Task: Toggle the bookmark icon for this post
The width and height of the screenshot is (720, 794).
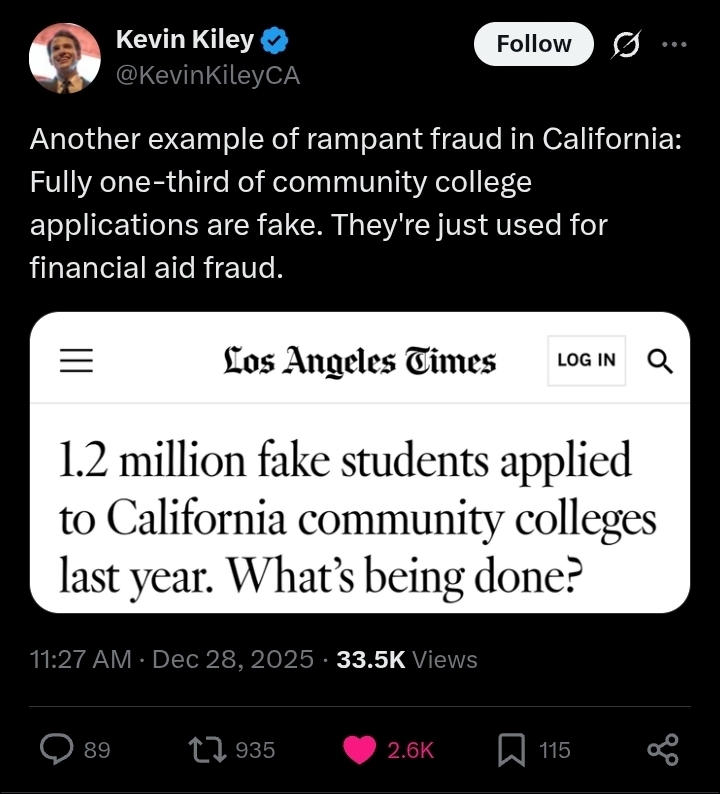Action: click(512, 749)
